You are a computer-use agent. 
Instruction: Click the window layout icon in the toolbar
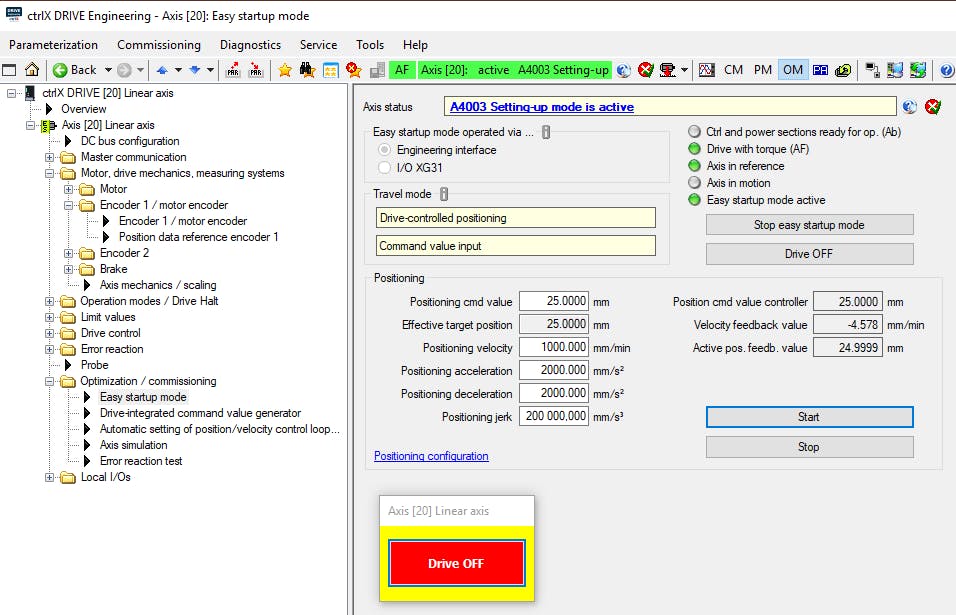pyautogui.click(x=10, y=70)
